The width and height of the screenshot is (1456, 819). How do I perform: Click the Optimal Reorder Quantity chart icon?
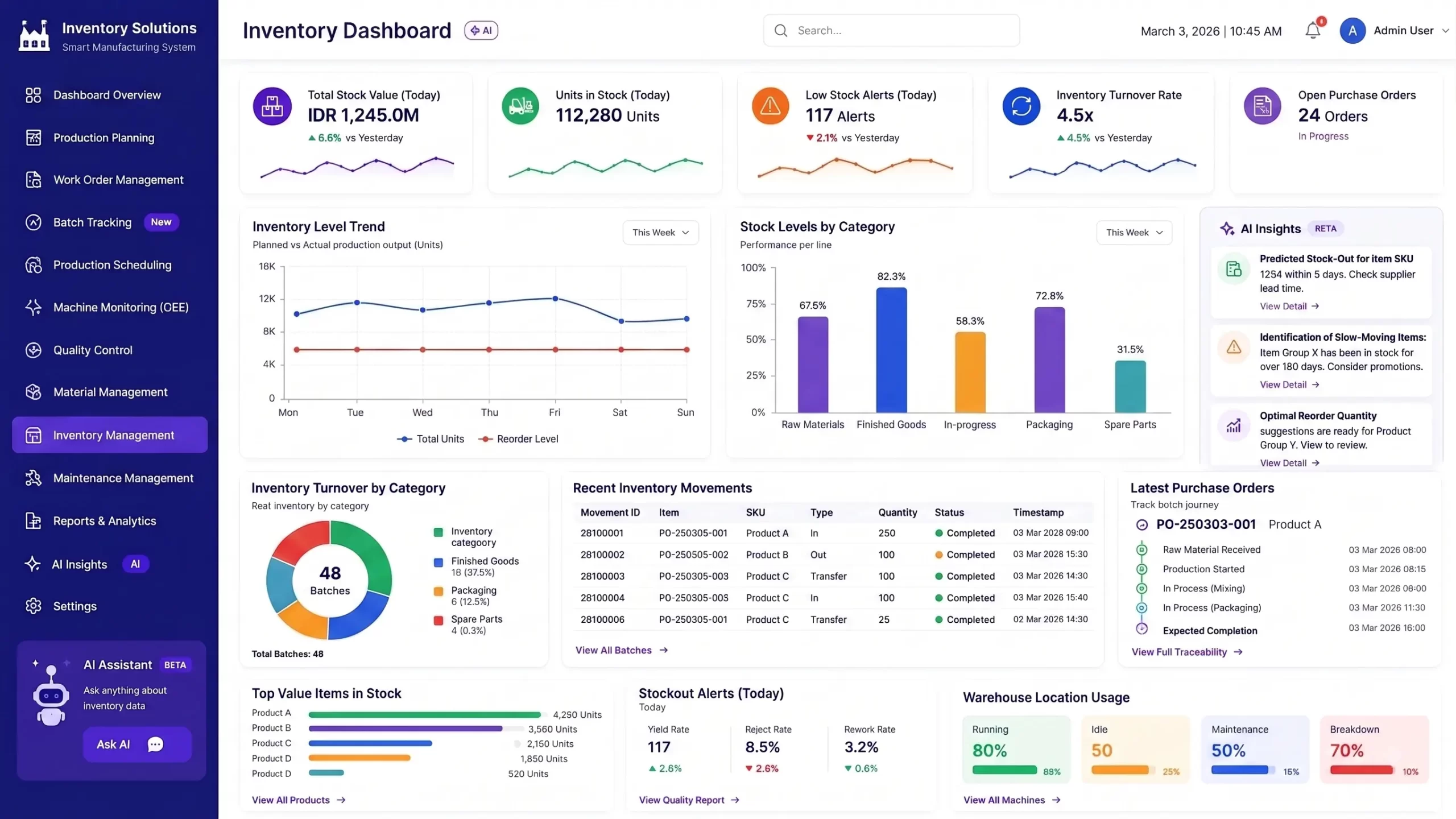coord(1234,425)
